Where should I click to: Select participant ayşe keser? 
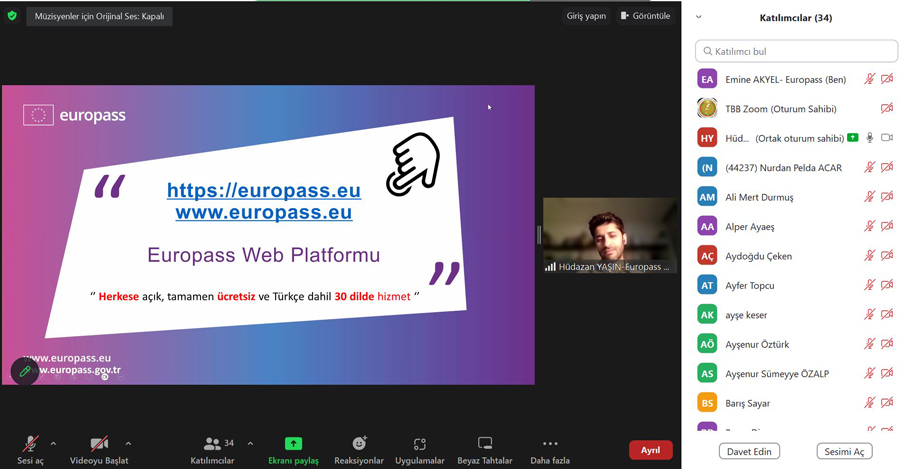pyautogui.click(x=796, y=315)
